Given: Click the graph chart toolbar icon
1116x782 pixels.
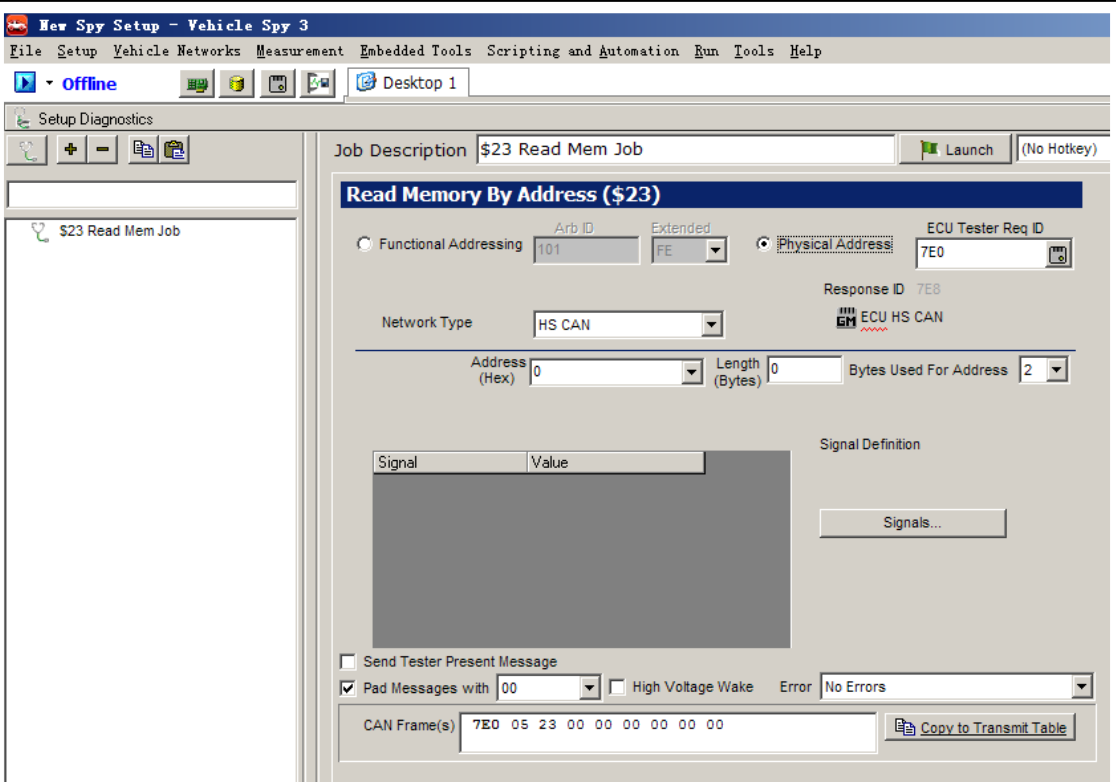Looking at the screenshot, I should (x=318, y=84).
